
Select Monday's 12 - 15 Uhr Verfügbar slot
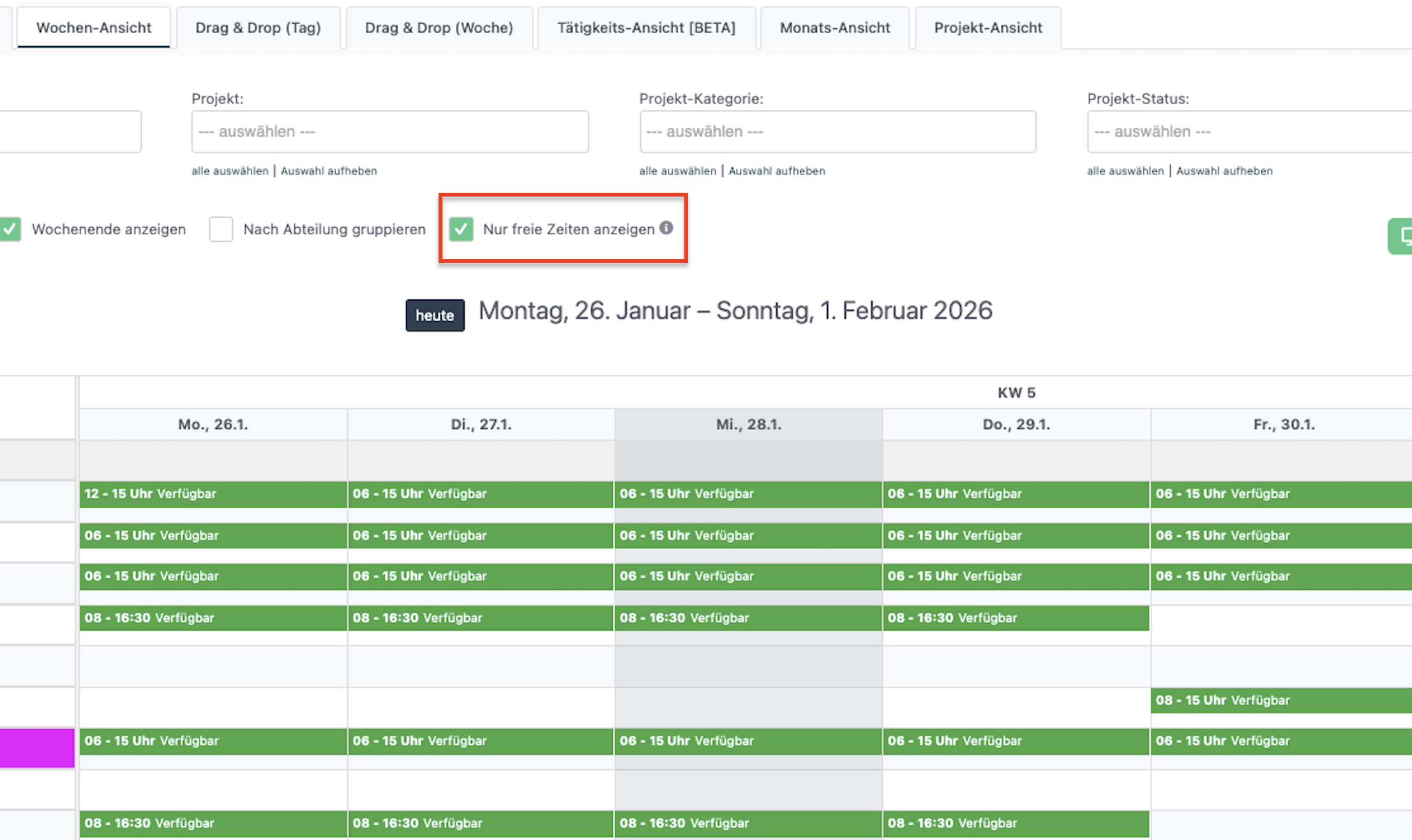(213, 494)
